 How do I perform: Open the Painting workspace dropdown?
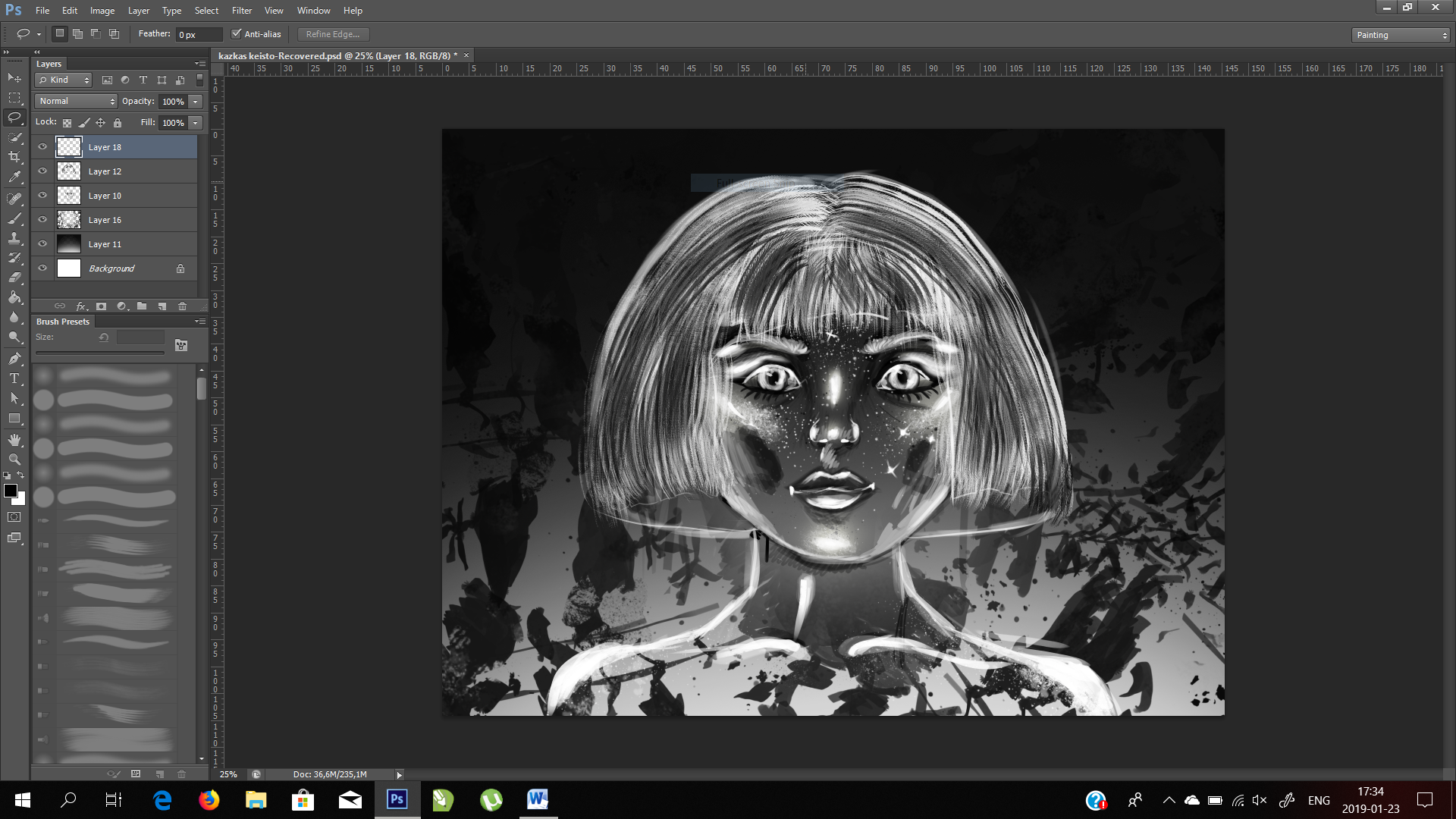click(1401, 35)
